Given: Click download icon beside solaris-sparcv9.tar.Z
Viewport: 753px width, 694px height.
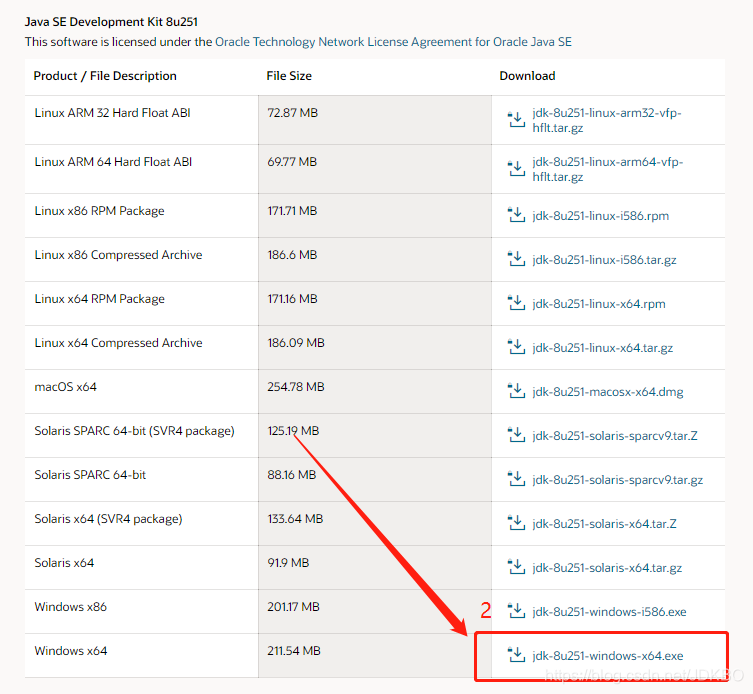Looking at the screenshot, I should pyautogui.click(x=517, y=435).
